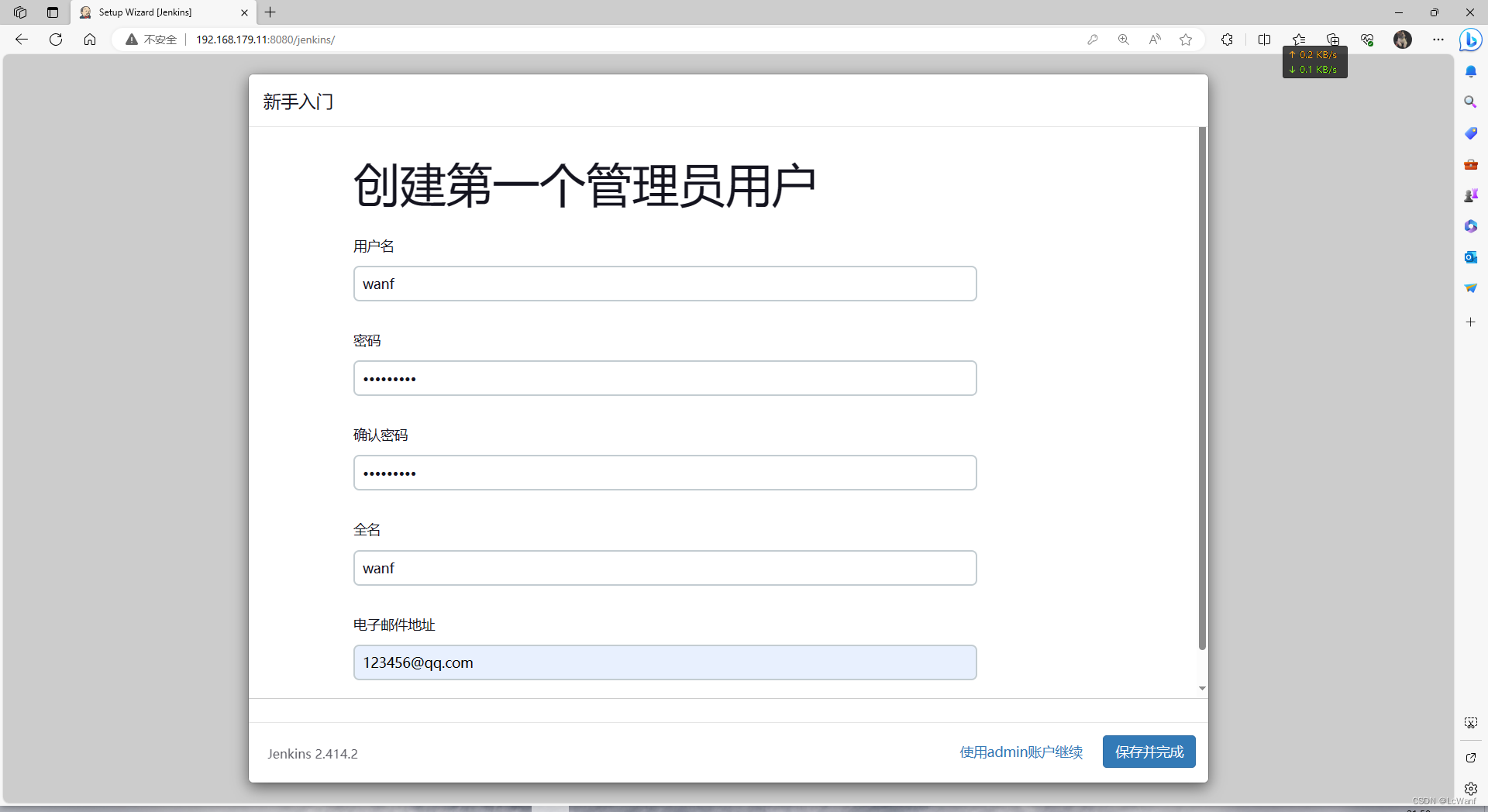The image size is (1488, 812).
Task: Open Bing Copilot sidebar button
Action: 1470,40
